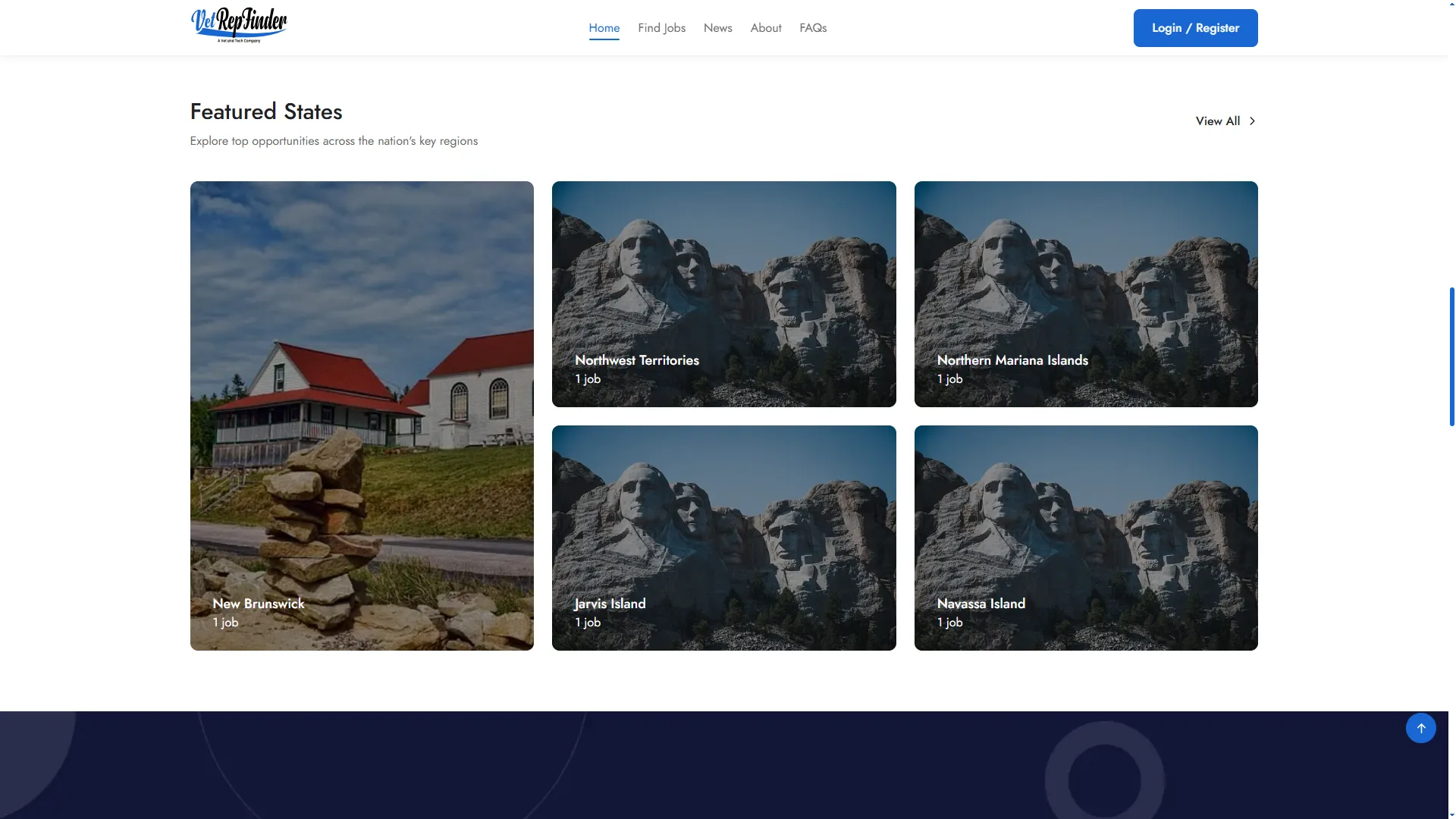Click '1 job' under Northwest Territories
The height and width of the screenshot is (819, 1456).
[x=588, y=379]
